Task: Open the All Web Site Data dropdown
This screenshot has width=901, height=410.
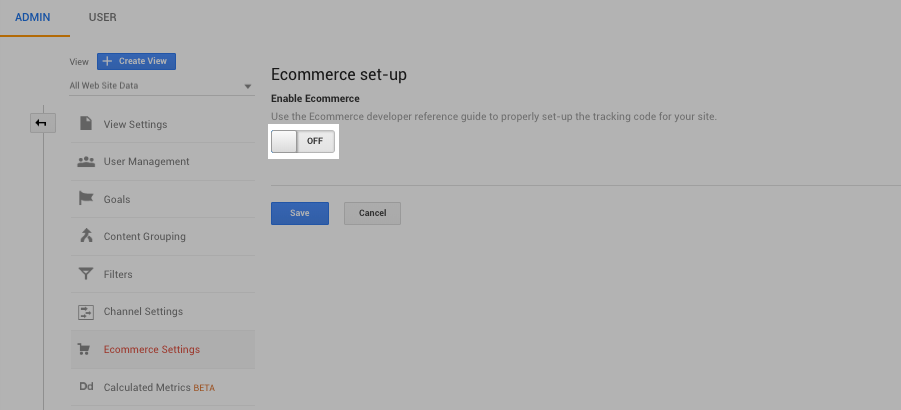Action: [160, 86]
